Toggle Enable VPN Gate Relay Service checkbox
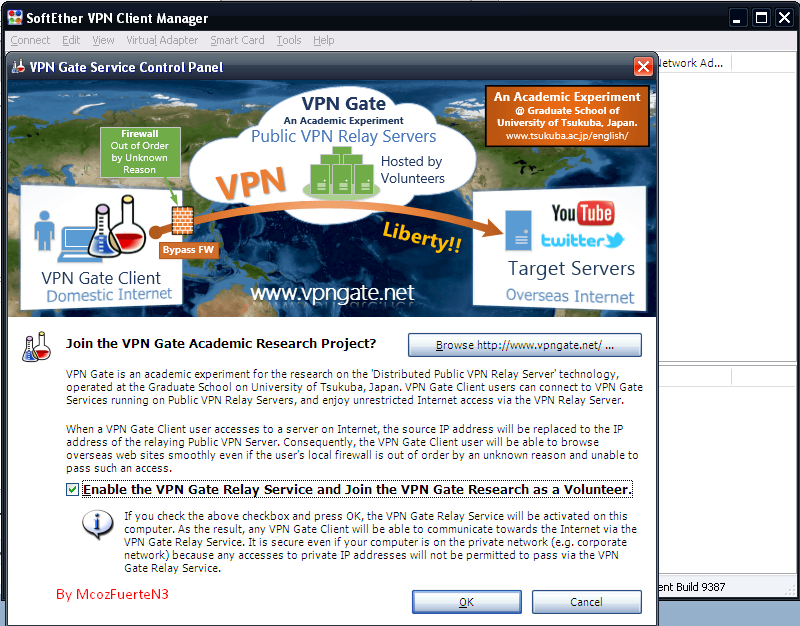Image resolution: width=800 pixels, height=626 pixels. [72, 490]
